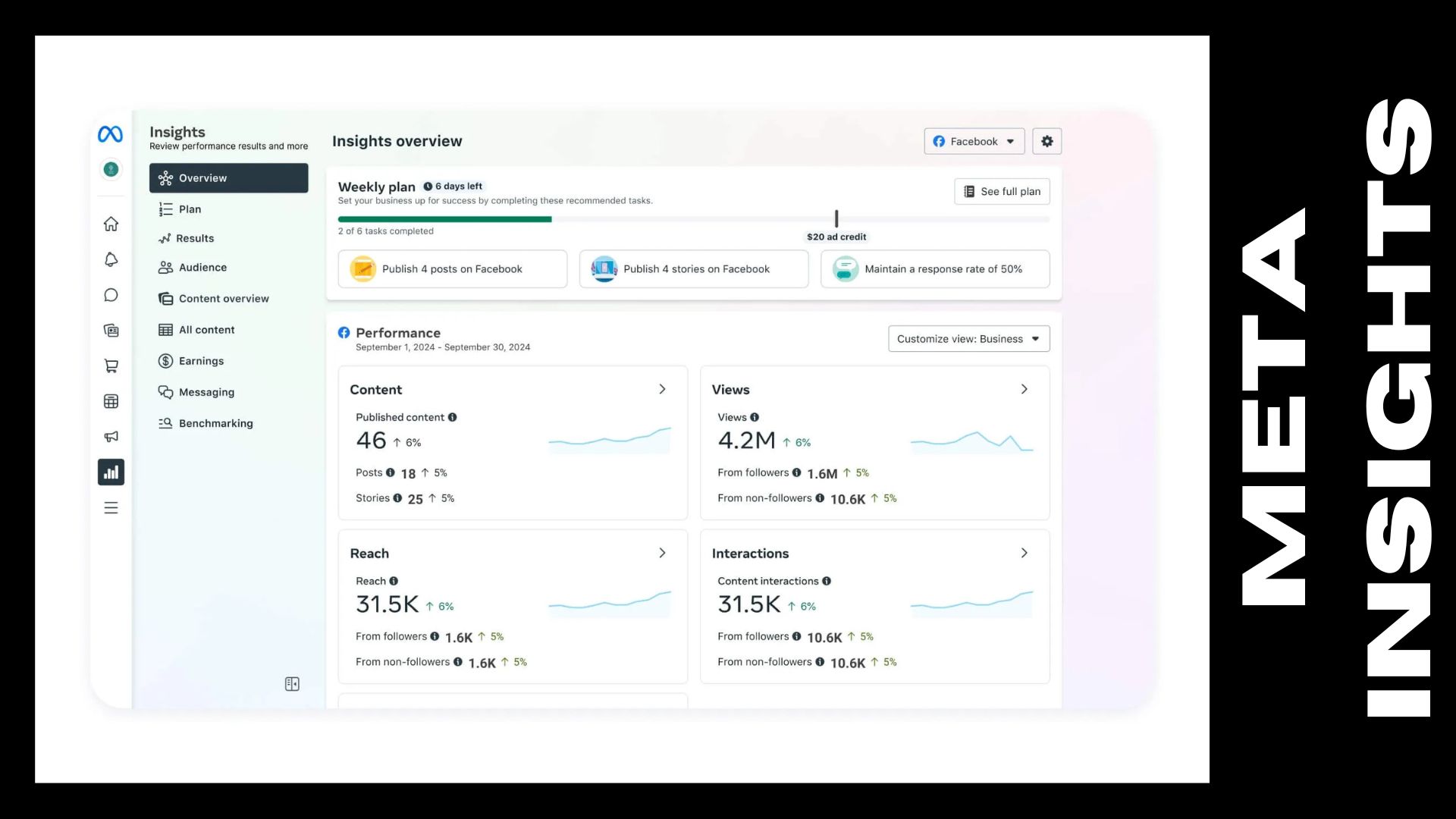The width and height of the screenshot is (1456, 819).
Task: Expand the Views card chevron
Action: tap(1024, 389)
